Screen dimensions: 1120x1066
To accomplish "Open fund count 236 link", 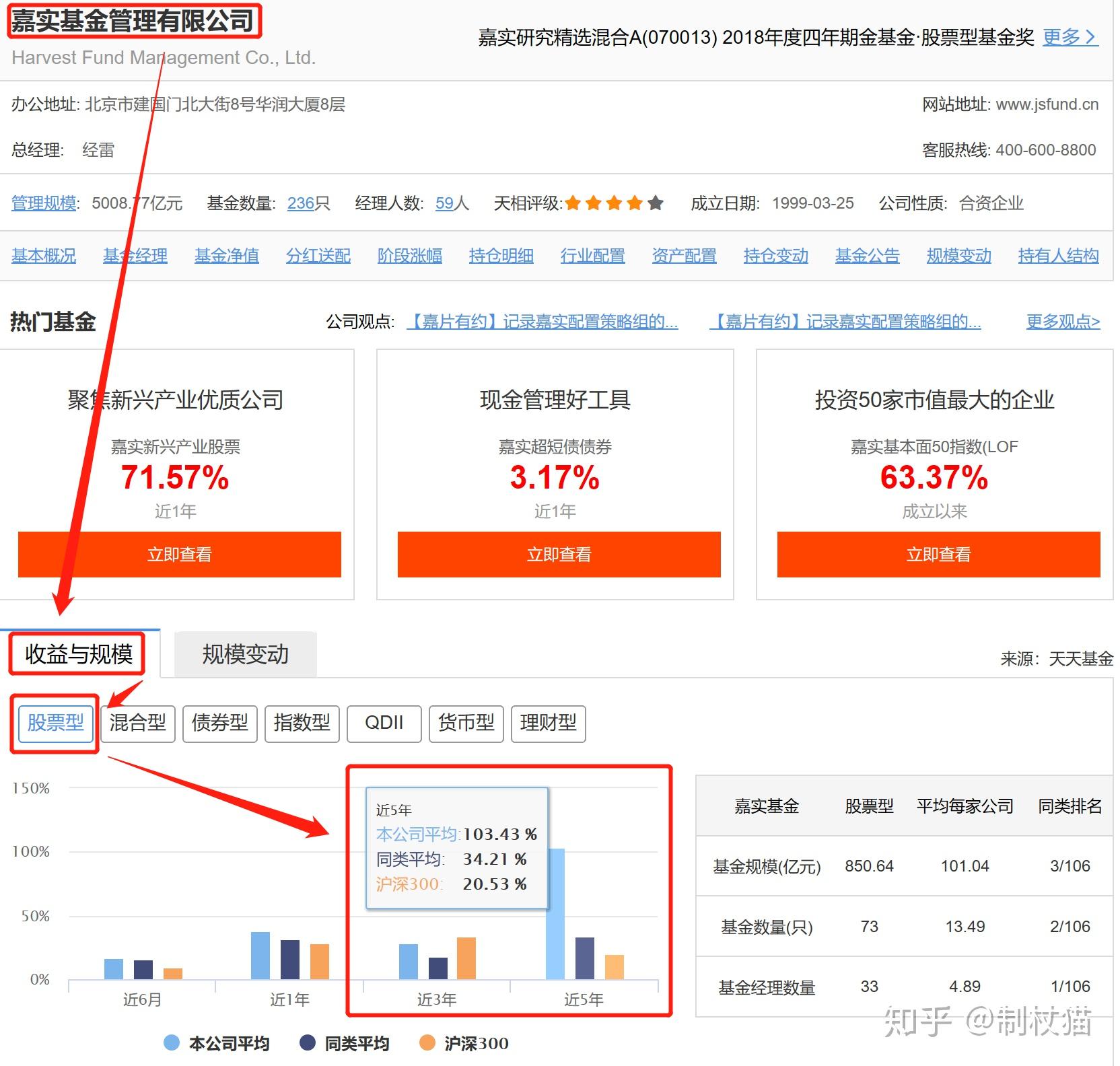I will click(x=301, y=203).
